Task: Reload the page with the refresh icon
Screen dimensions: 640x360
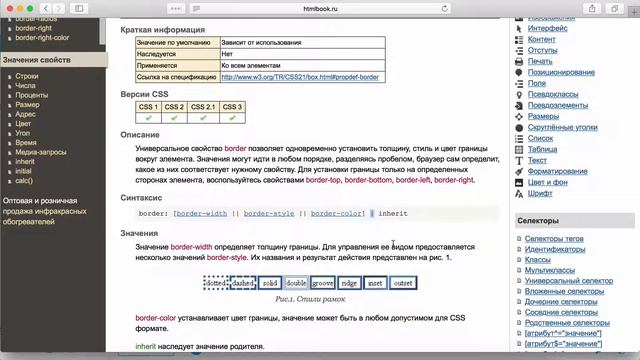Action: (444, 8)
